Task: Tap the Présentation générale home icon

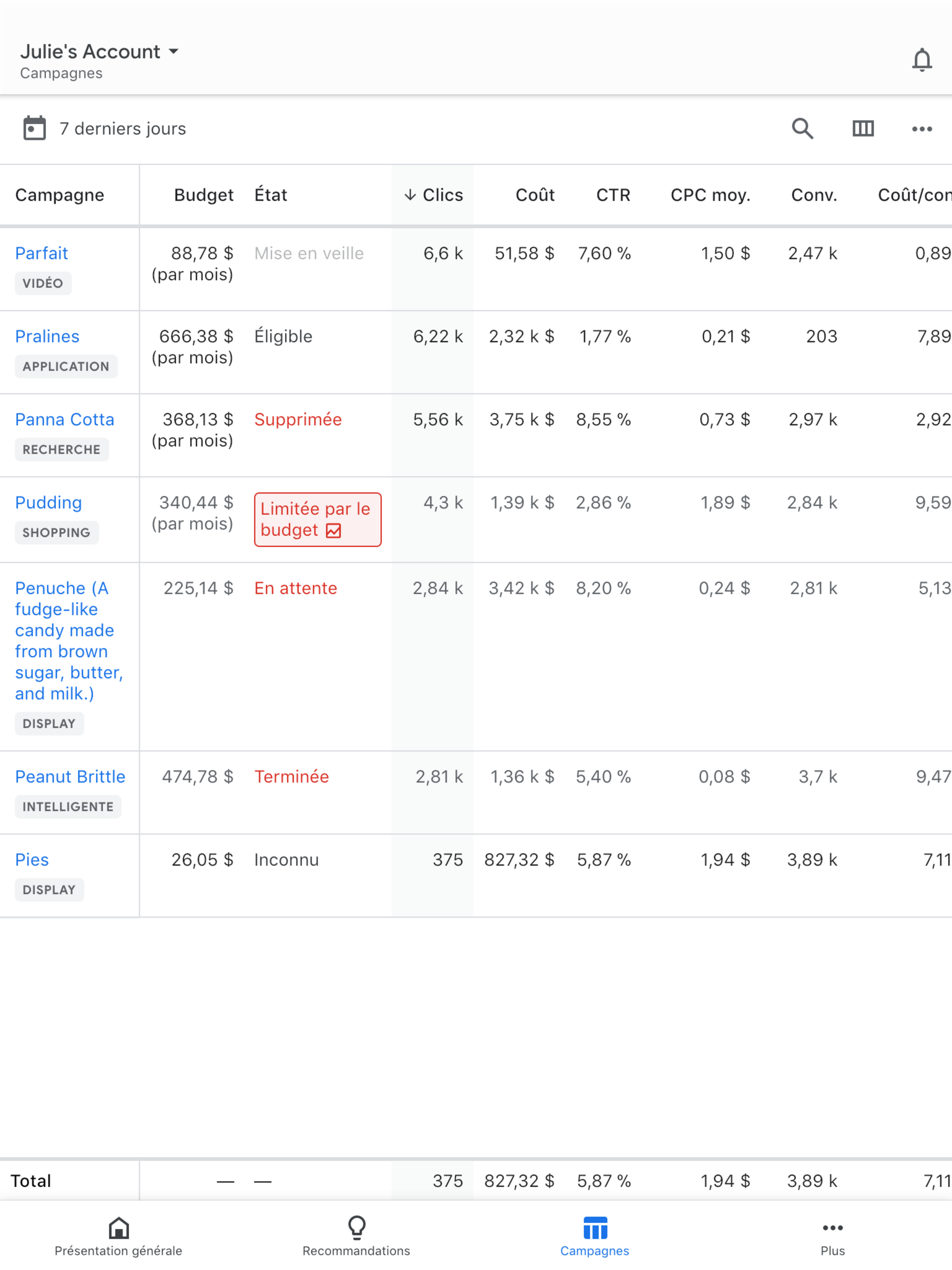Action: (118, 1228)
